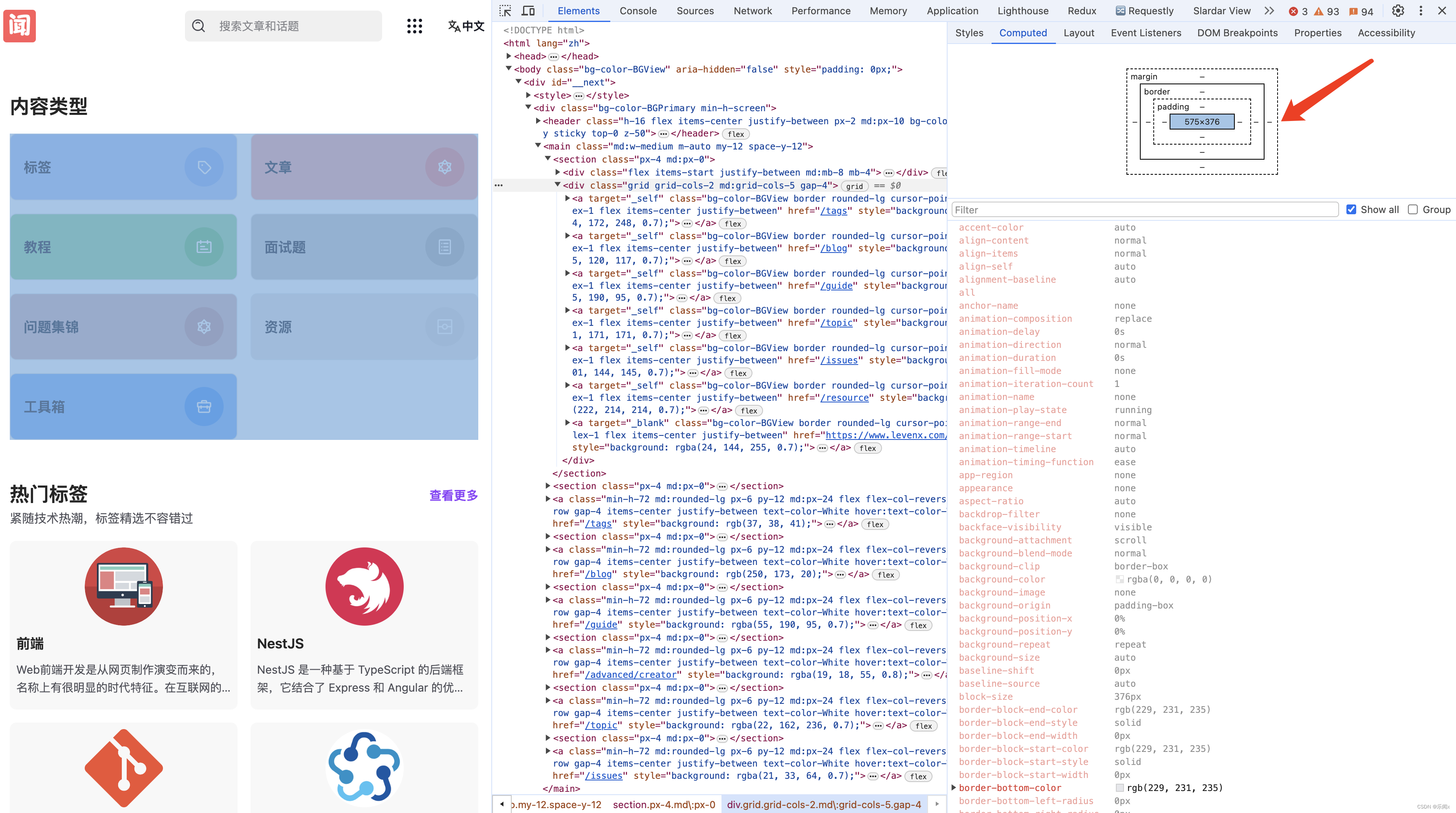Toggle the Show all checkbox
The width and height of the screenshot is (1456, 813).
coord(1351,210)
